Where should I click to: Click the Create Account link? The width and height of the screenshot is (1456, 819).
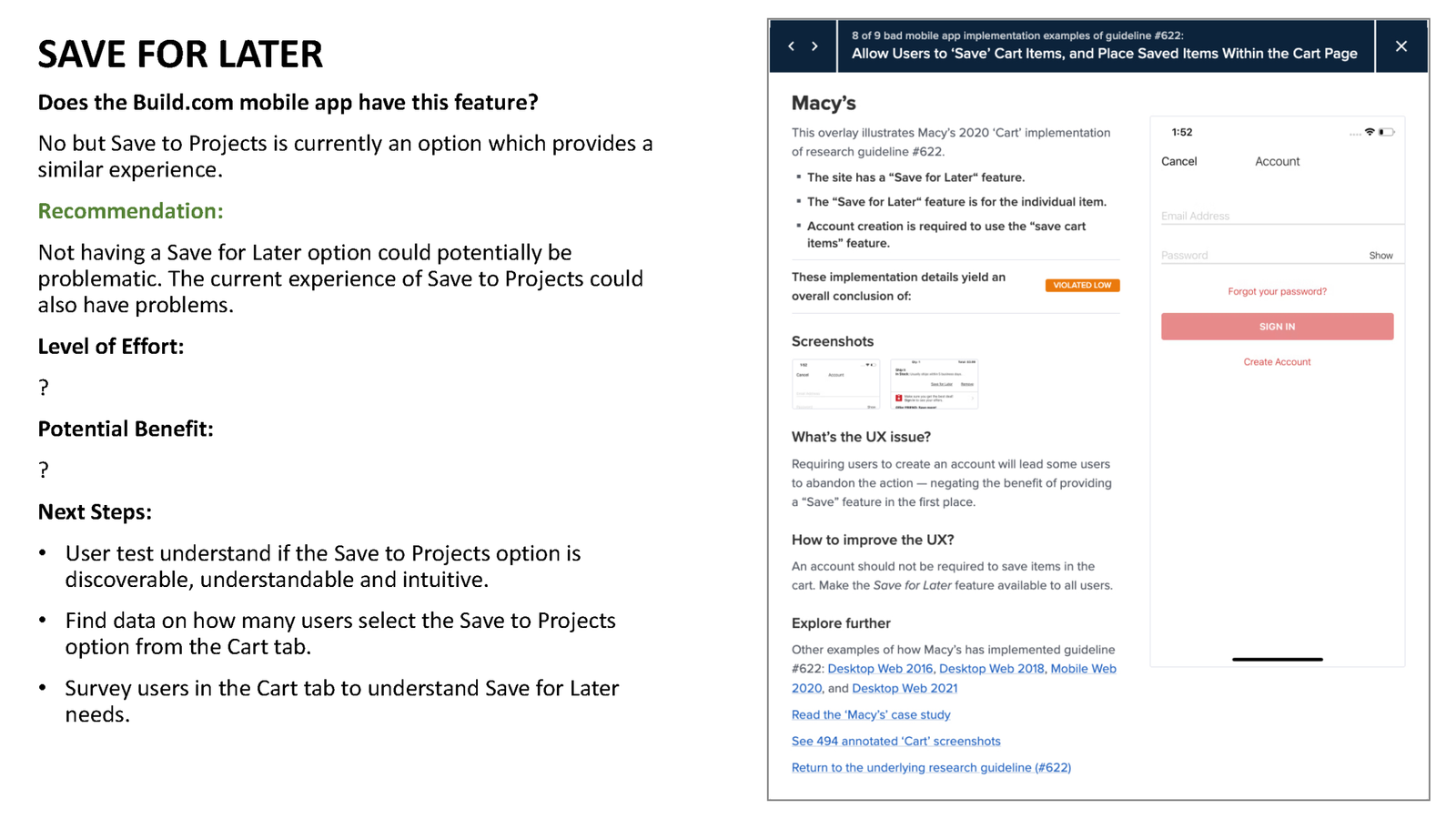coord(1277,362)
